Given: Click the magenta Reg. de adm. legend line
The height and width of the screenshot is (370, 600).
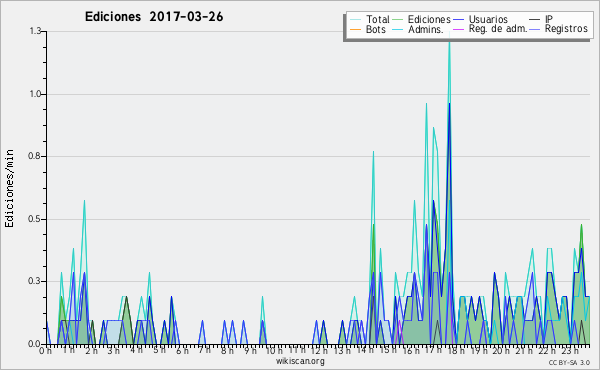Looking at the screenshot, I should click(x=458, y=29).
